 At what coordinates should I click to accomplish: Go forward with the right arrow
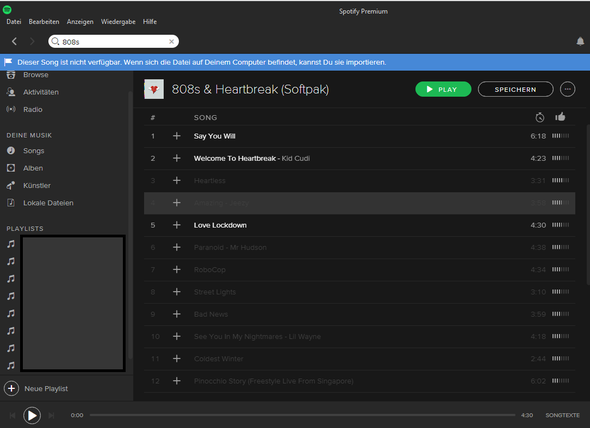coord(32,41)
